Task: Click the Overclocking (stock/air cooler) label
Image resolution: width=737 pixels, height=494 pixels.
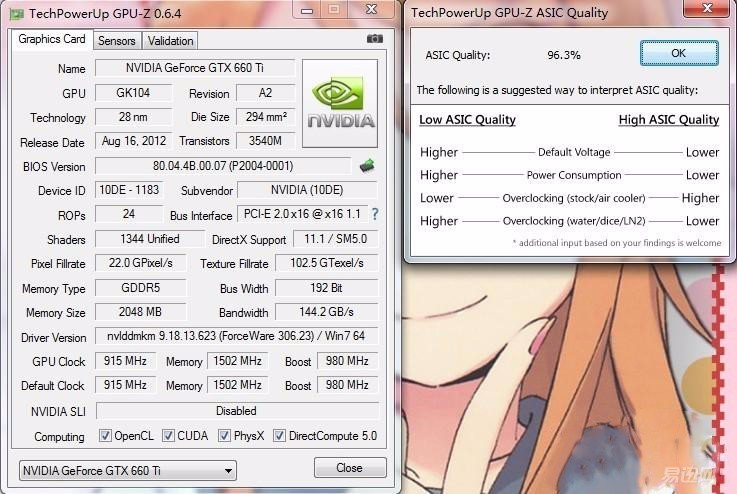Action: (x=574, y=198)
